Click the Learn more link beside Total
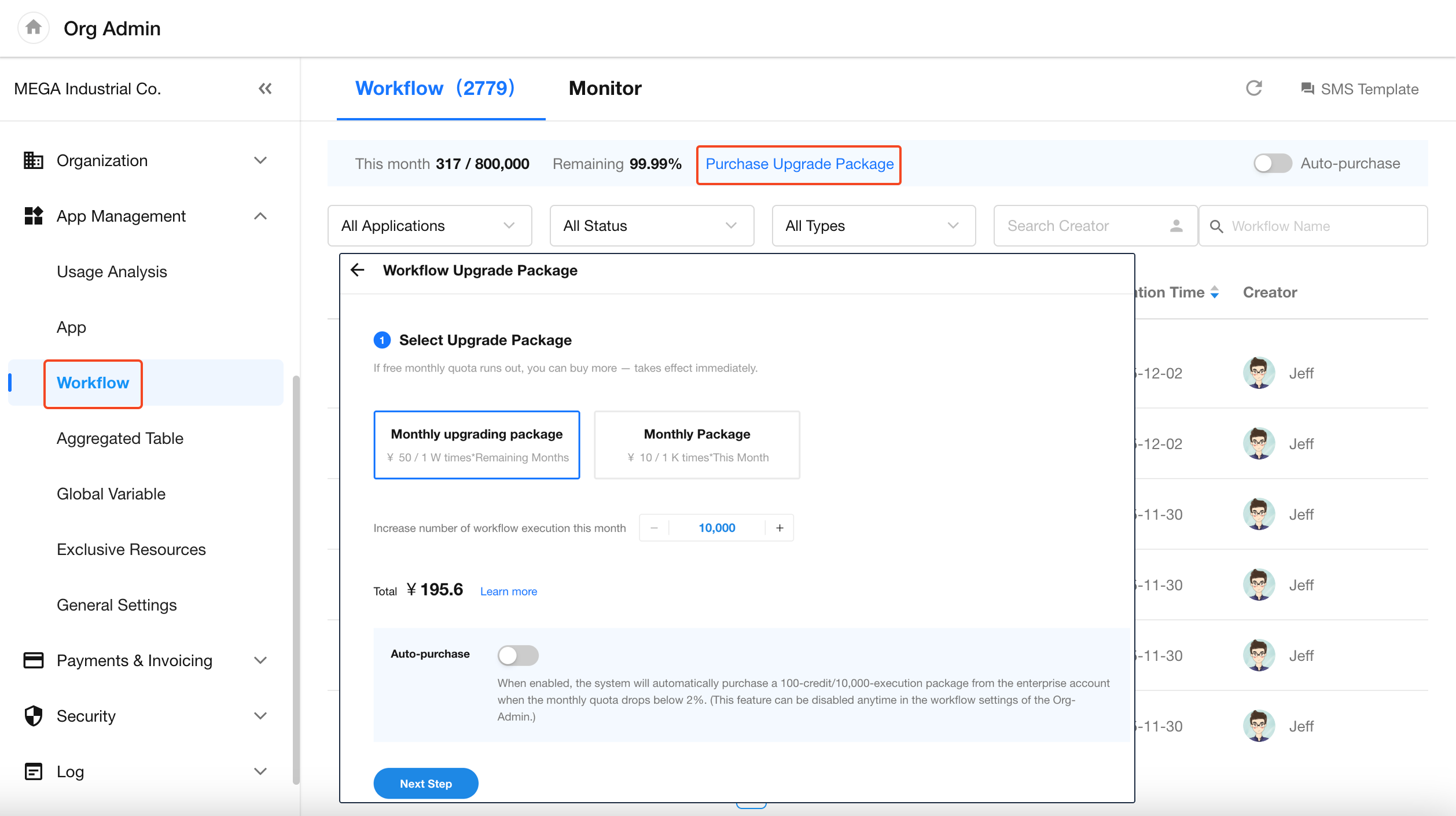This screenshot has height=816, width=1456. [508, 591]
